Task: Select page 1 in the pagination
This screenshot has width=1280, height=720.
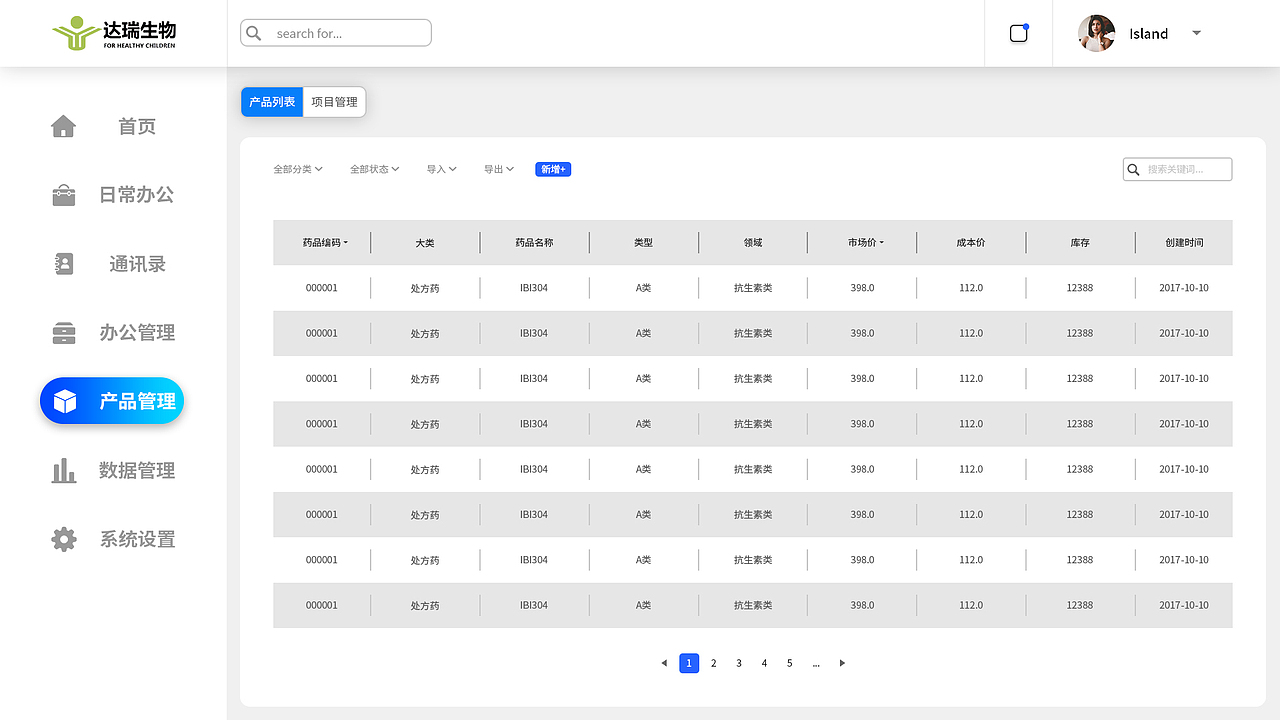Action: pos(689,663)
